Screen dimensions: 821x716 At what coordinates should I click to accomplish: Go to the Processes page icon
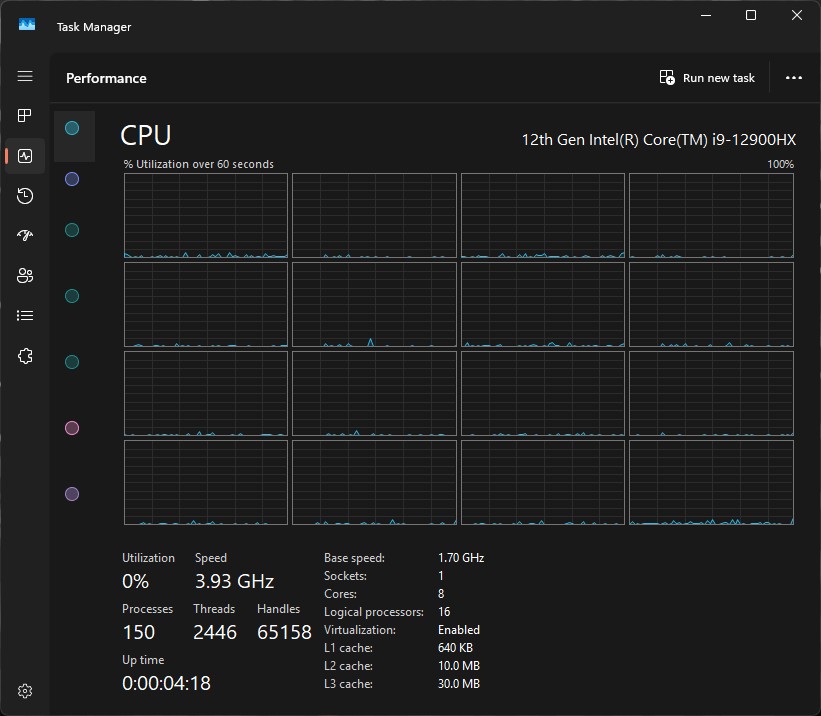[25, 115]
